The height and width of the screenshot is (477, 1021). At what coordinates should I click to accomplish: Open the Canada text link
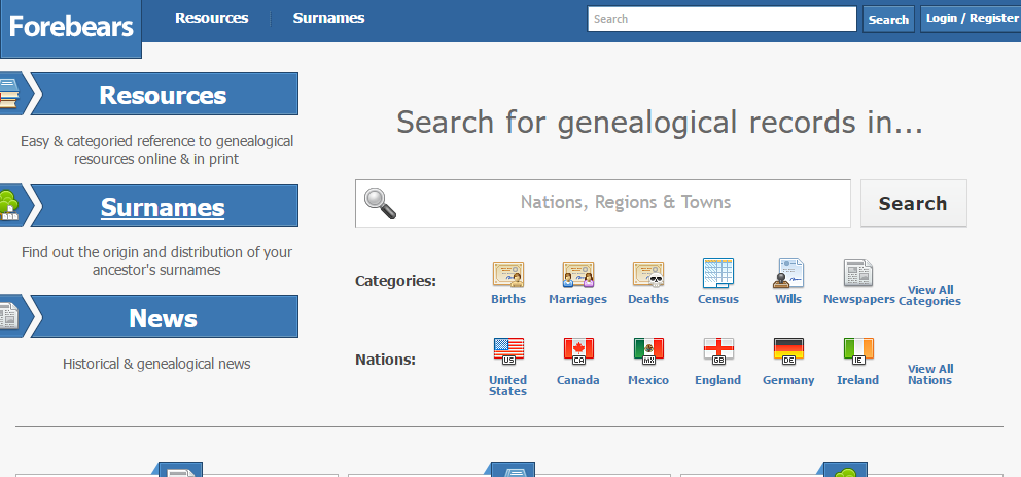click(x=578, y=380)
